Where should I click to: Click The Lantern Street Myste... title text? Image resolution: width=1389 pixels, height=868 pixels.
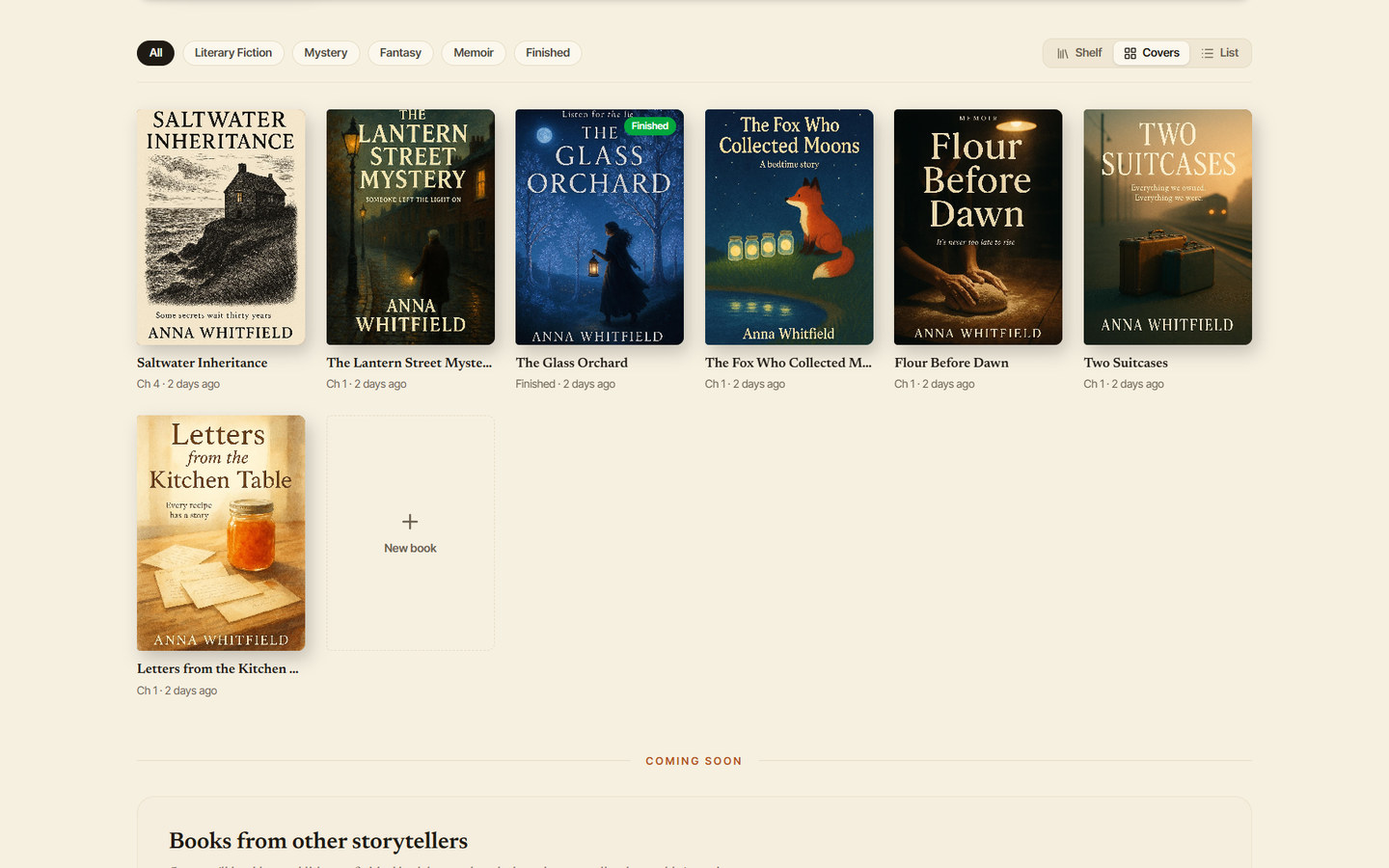pos(409,363)
